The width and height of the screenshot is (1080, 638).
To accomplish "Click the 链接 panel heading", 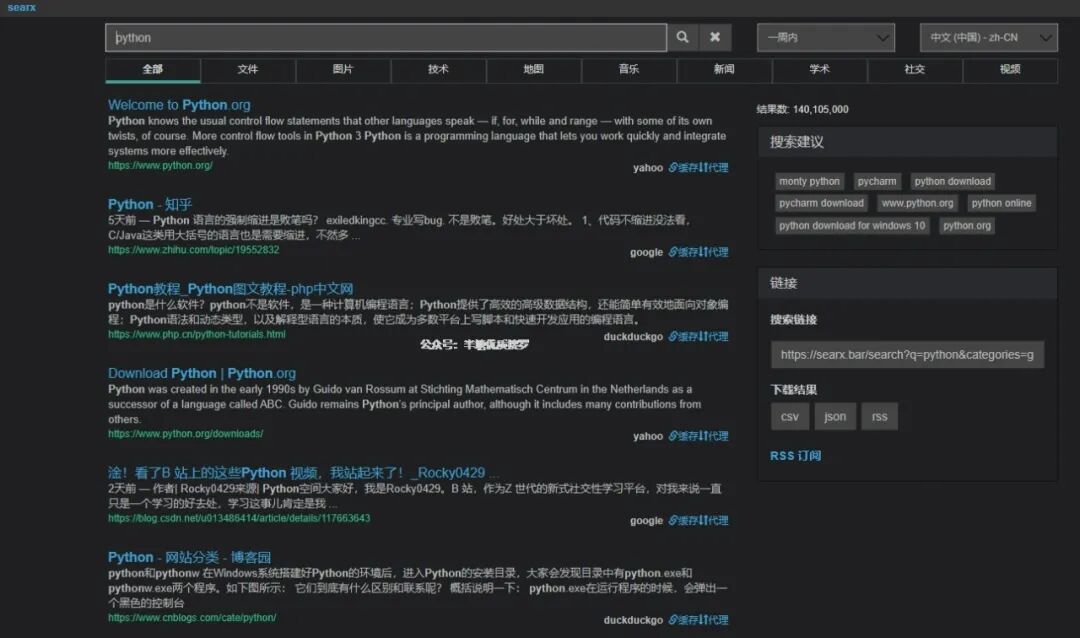I will point(783,282).
